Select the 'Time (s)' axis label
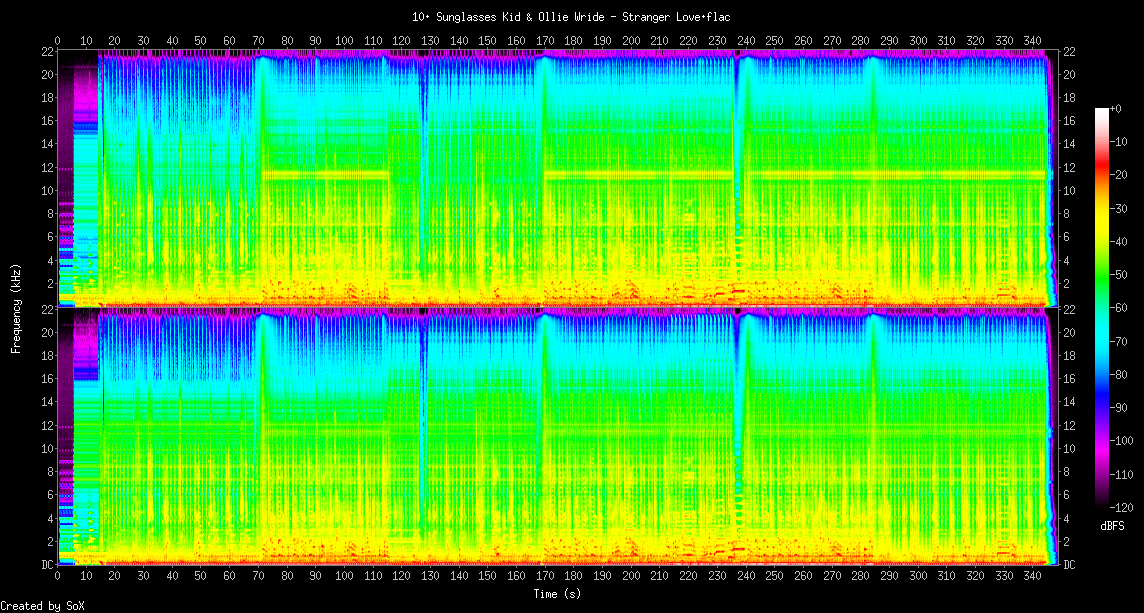The width and height of the screenshot is (1144, 613). pos(555,594)
